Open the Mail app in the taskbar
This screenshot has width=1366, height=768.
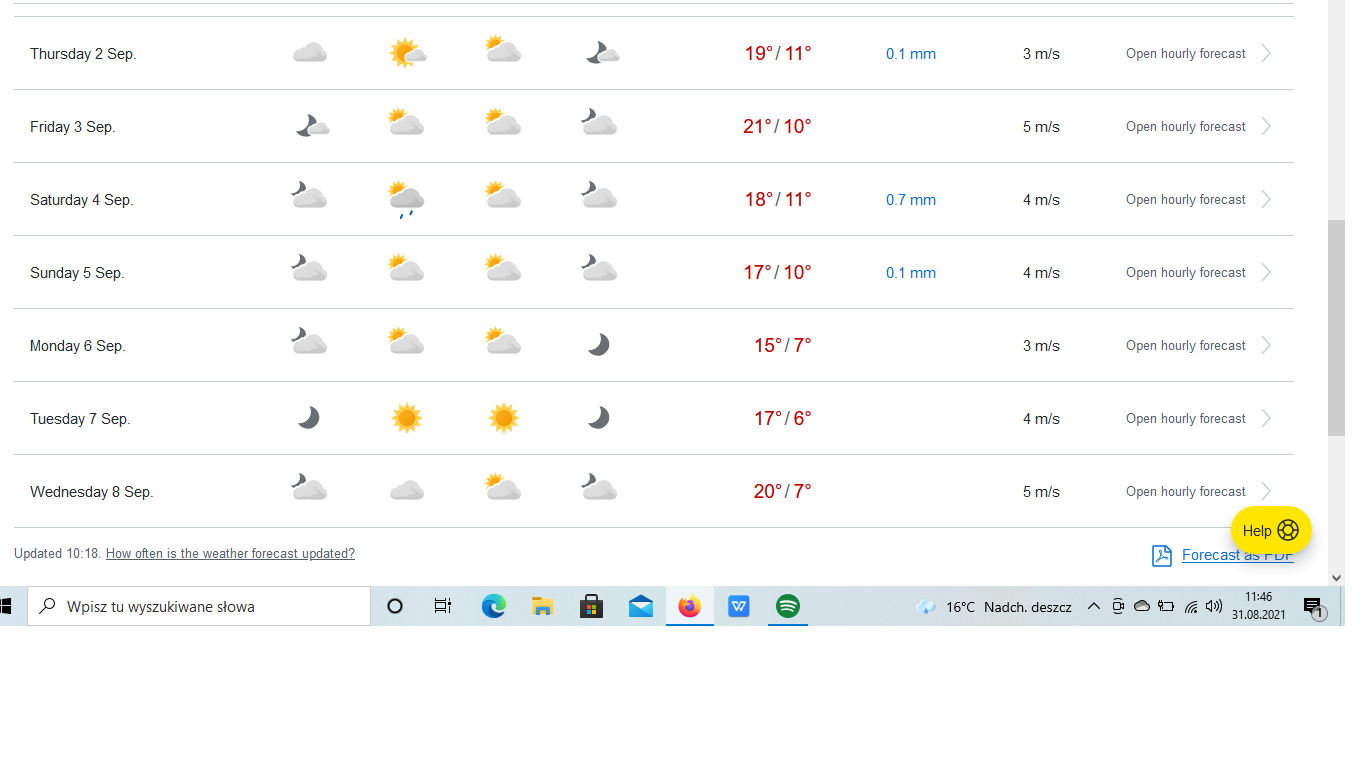pos(641,606)
